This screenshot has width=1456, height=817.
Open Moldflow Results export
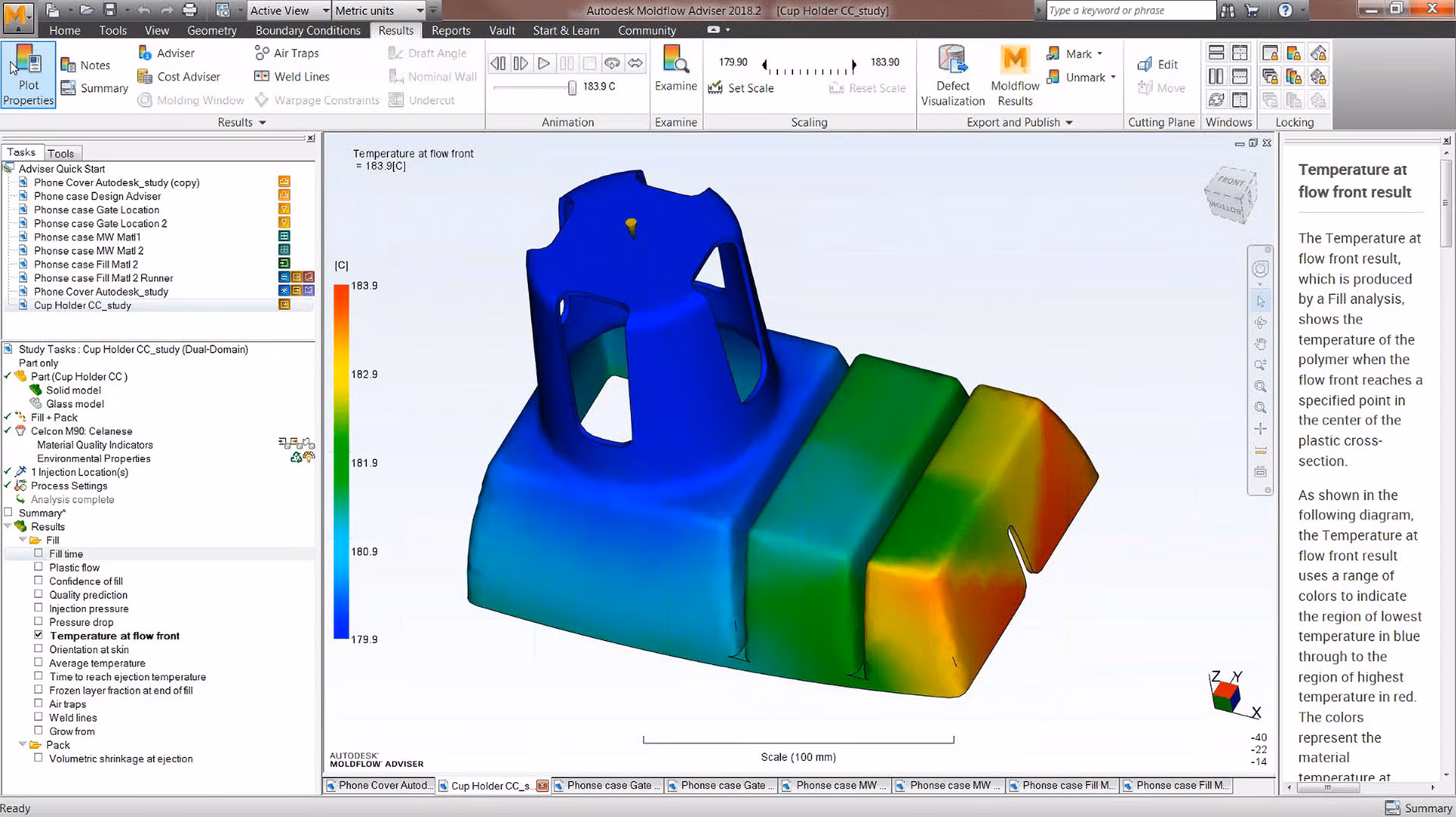tap(1015, 76)
